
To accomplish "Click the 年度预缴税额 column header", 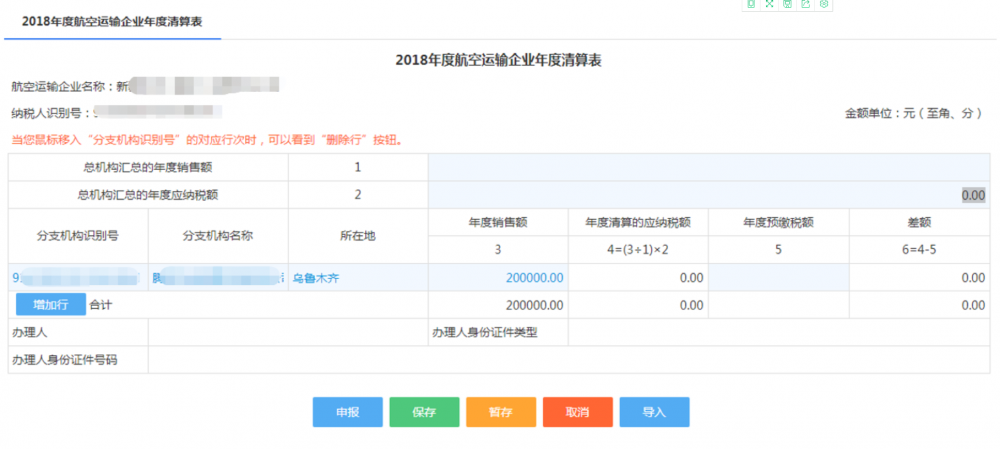I will [779, 223].
